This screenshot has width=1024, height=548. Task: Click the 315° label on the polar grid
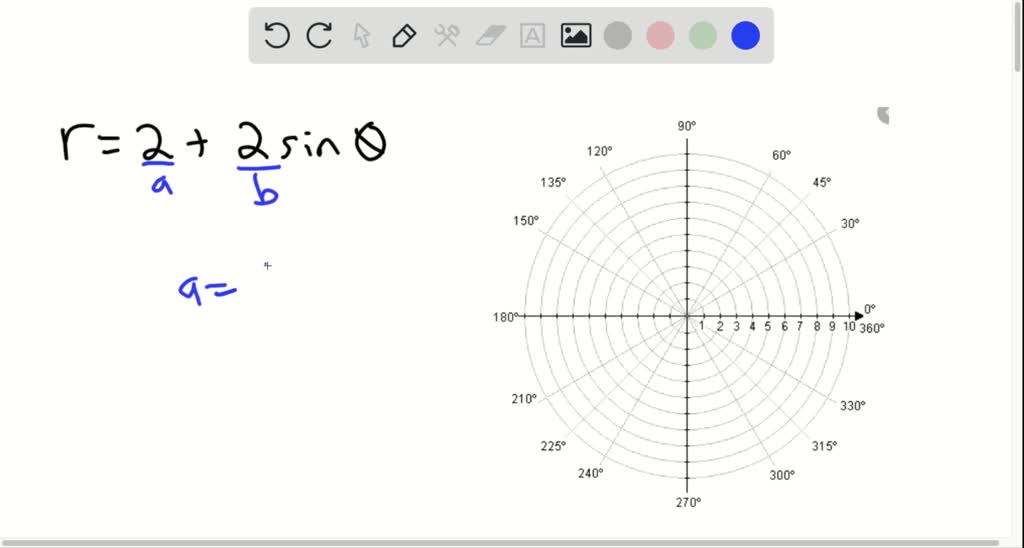click(824, 446)
